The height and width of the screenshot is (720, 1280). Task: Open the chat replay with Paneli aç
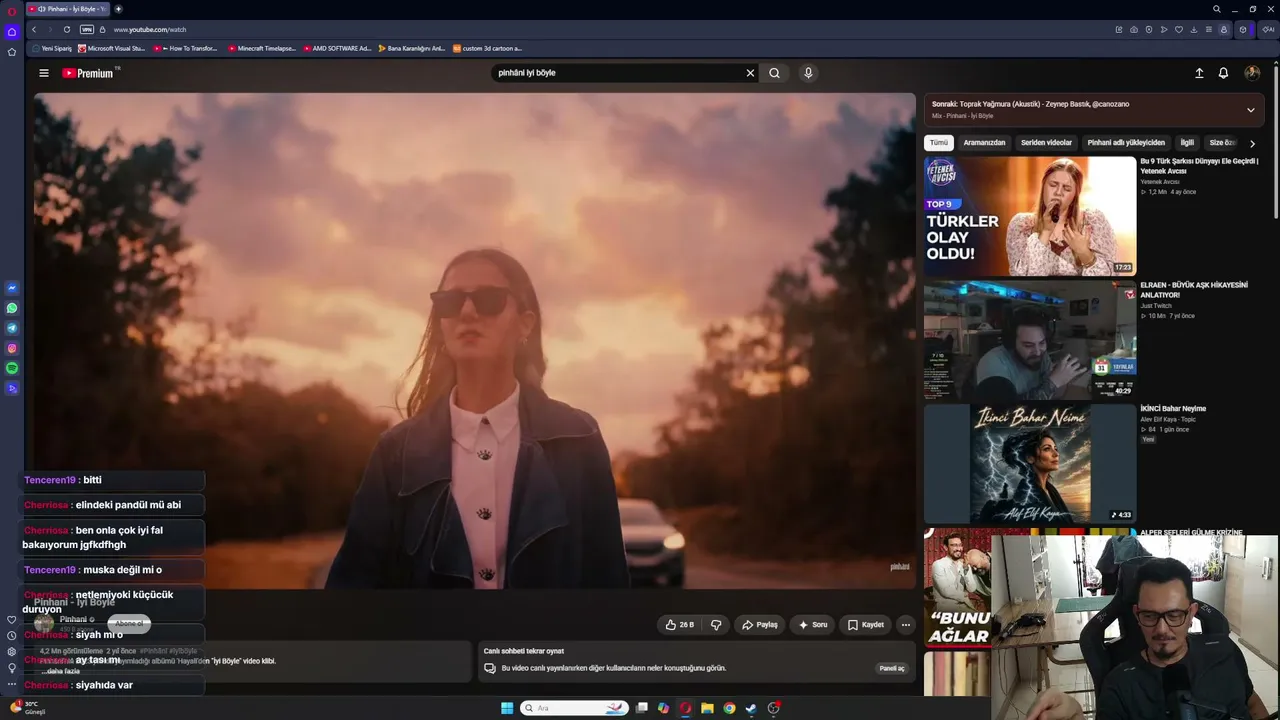pyautogui.click(x=892, y=668)
